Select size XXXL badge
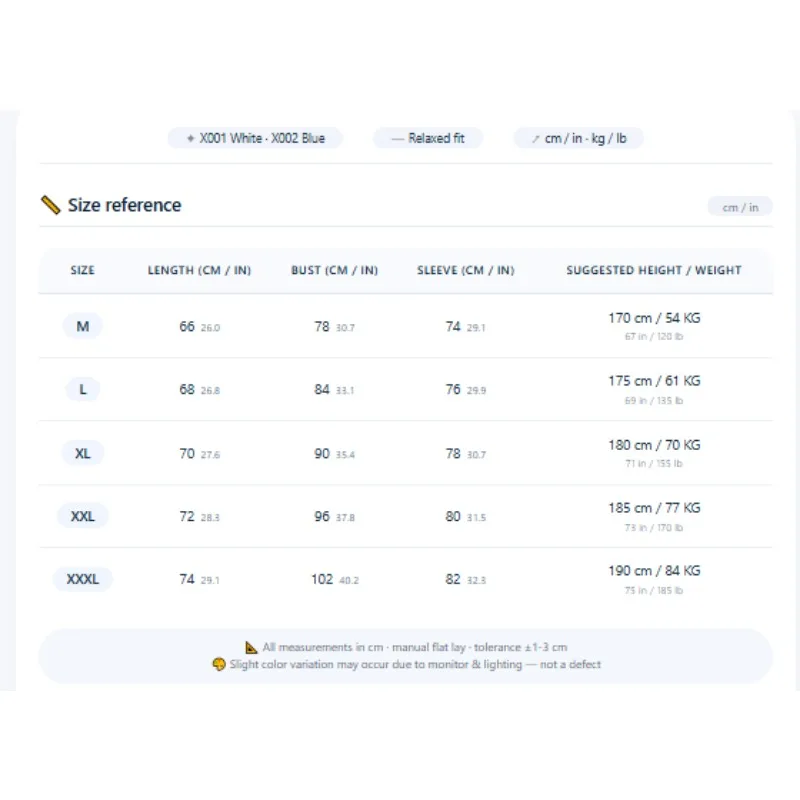The width and height of the screenshot is (800, 800). pyautogui.click(x=83, y=579)
